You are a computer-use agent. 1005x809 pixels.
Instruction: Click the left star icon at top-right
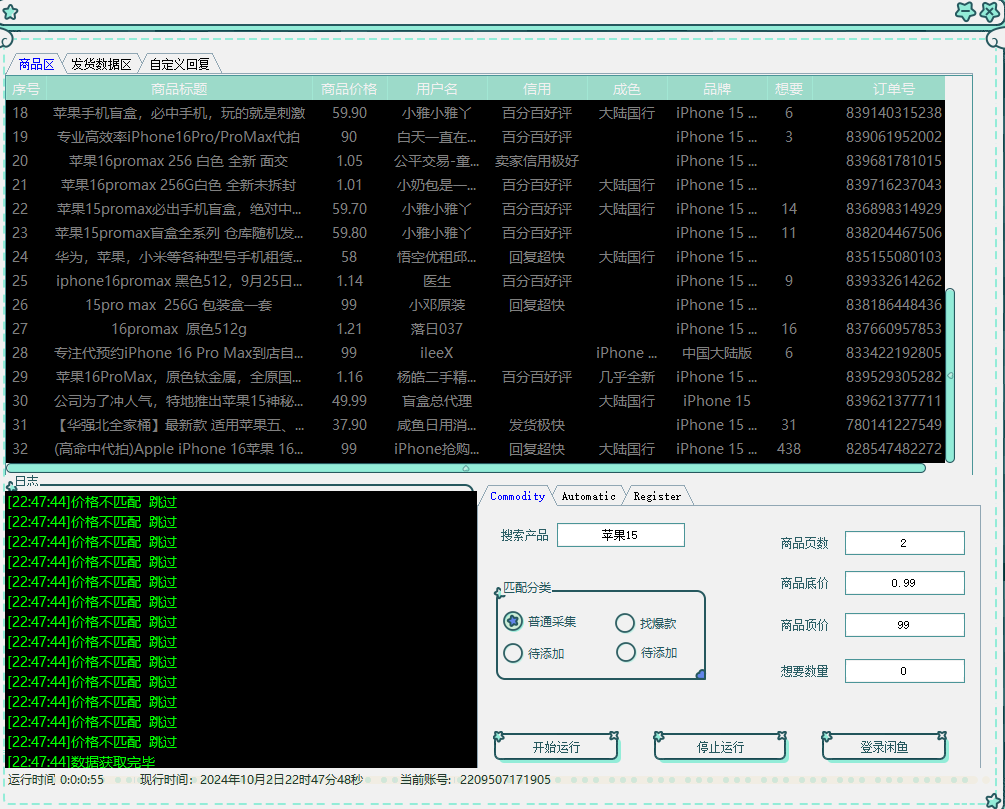tap(965, 12)
